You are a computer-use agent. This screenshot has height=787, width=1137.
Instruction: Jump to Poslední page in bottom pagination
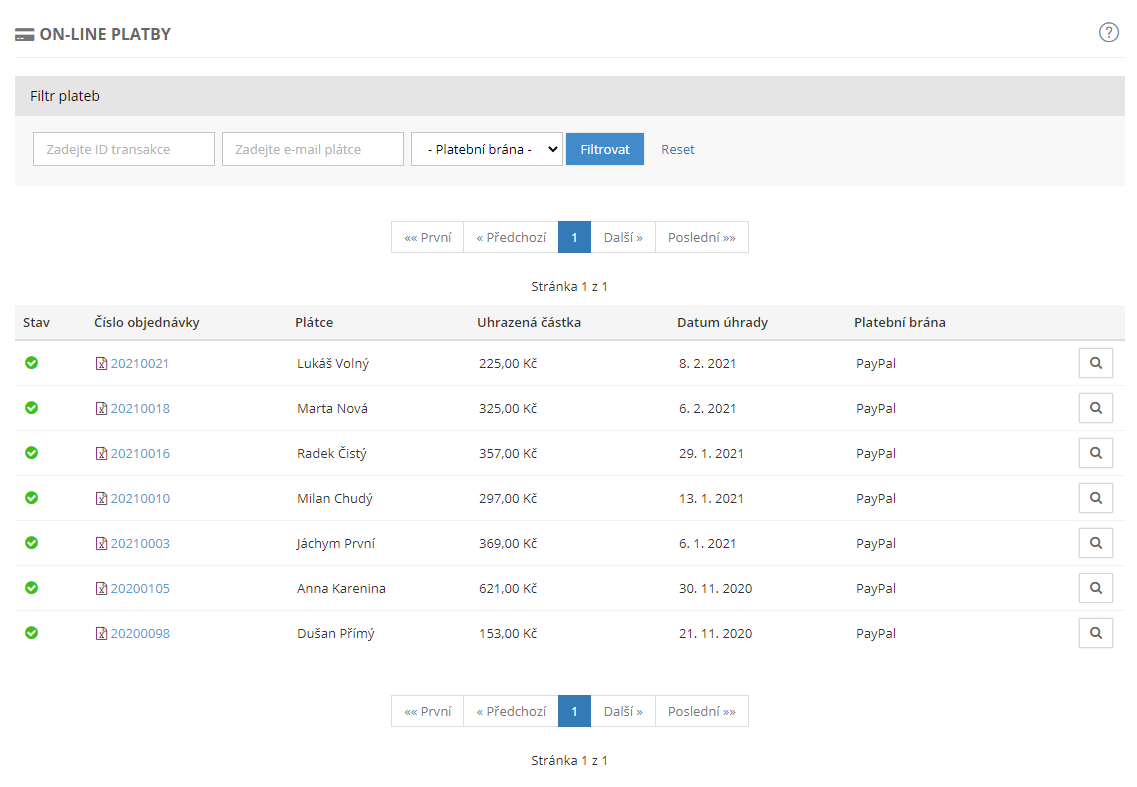click(701, 711)
